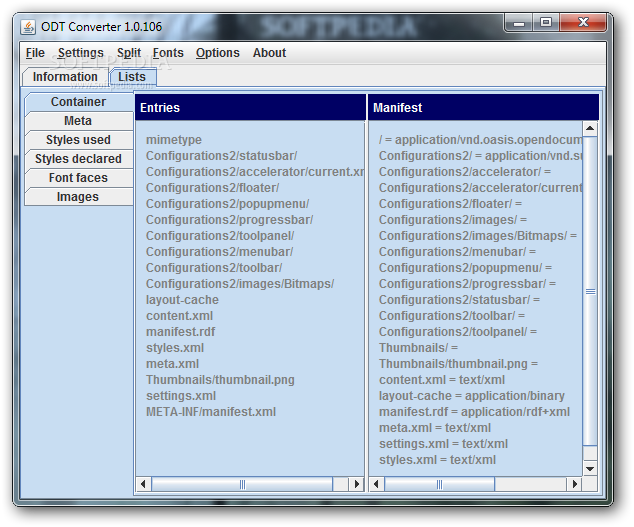634x527 pixels.
Task: Select 'manifest.rdf = application/rdf+xml' manifest row
Action: [x=474, y=412]
